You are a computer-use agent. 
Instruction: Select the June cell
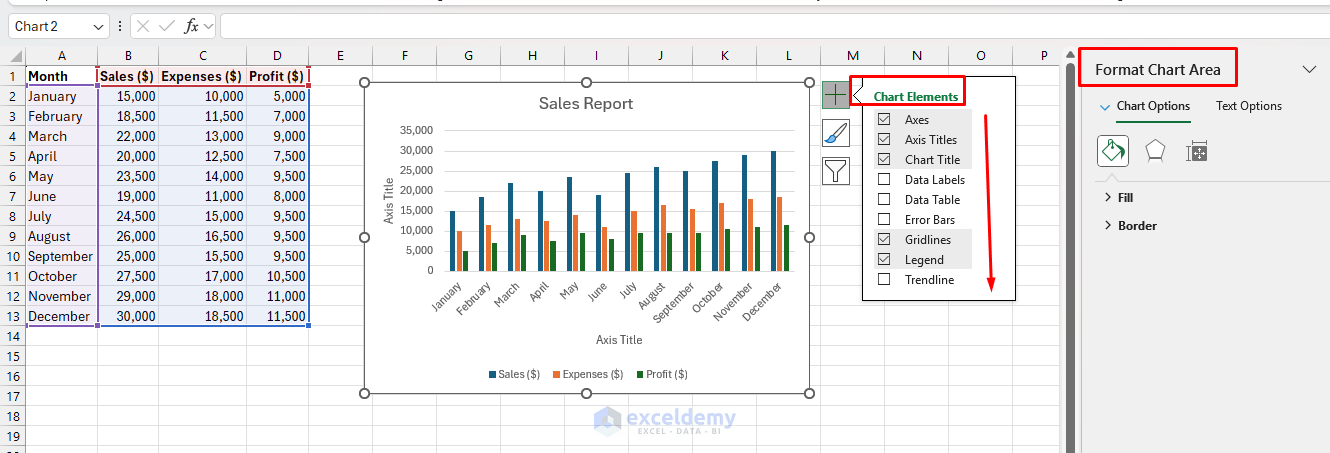[61, 196]
